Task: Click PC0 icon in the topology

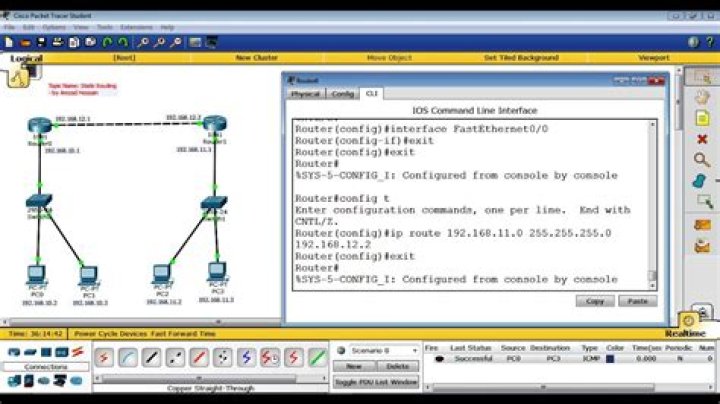Action: pos(36,275)
